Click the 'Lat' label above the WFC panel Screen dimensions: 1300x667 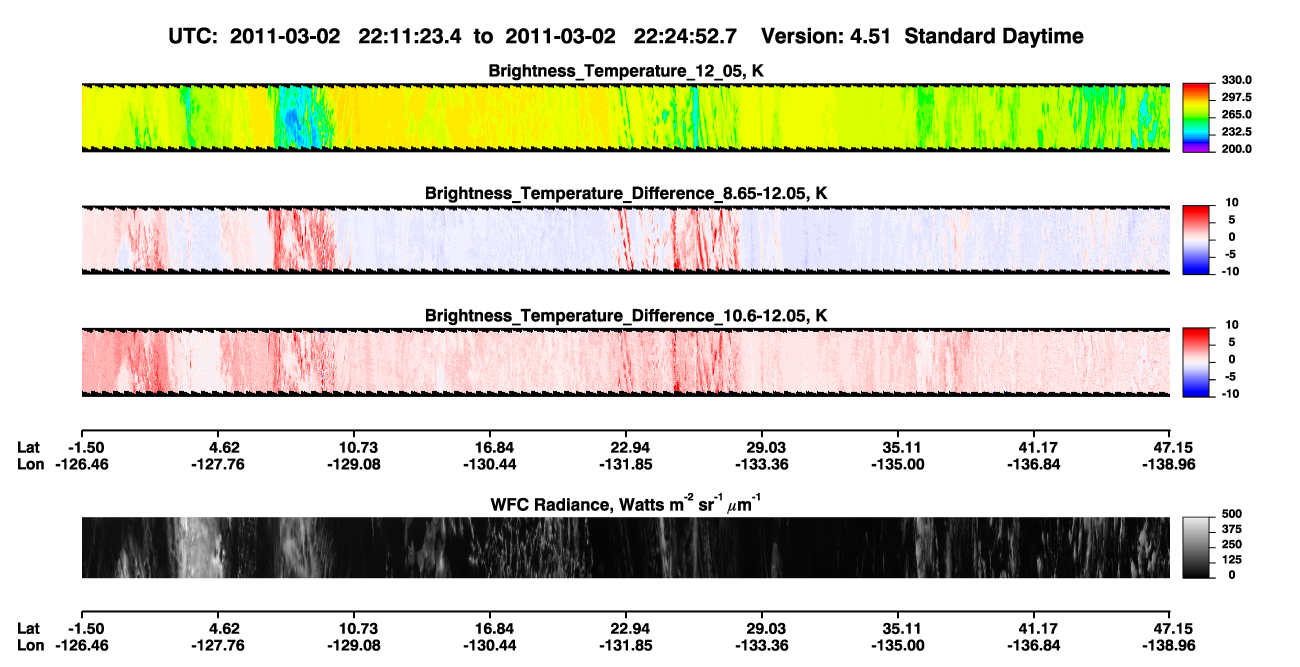29,447
